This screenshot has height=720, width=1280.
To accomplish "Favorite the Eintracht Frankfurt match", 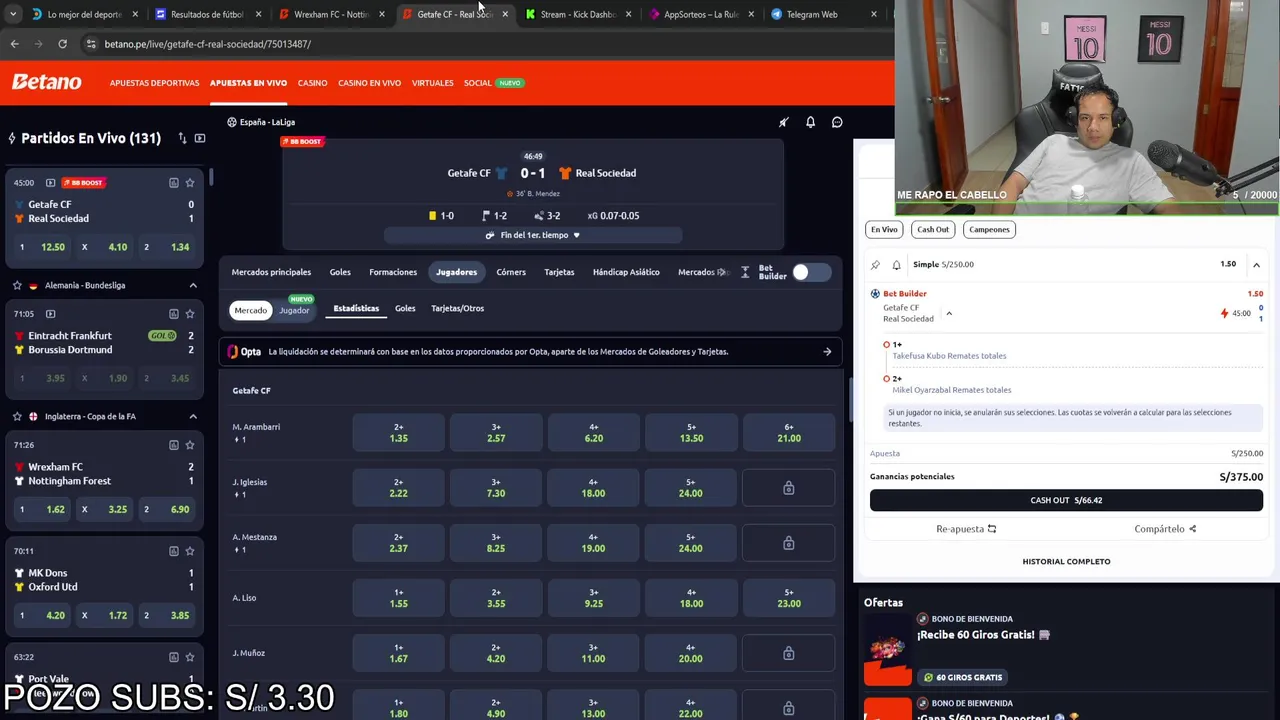I will pyautogui.click(x=190, y=314).
